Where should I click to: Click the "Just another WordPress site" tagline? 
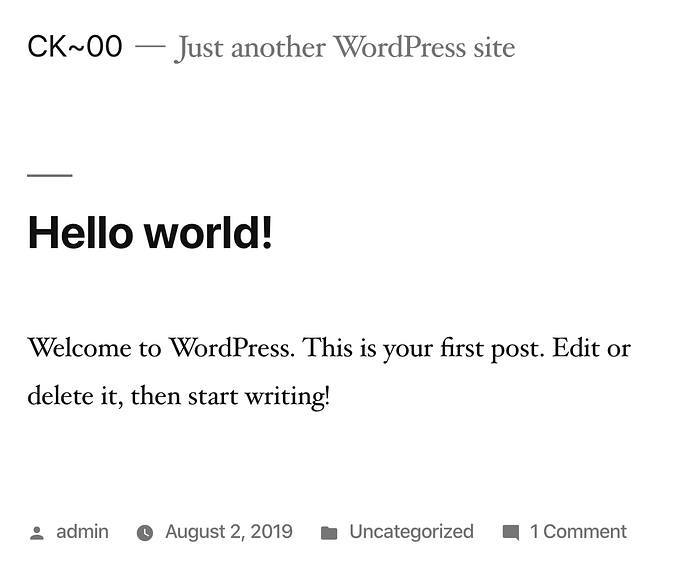click(345, 47)
